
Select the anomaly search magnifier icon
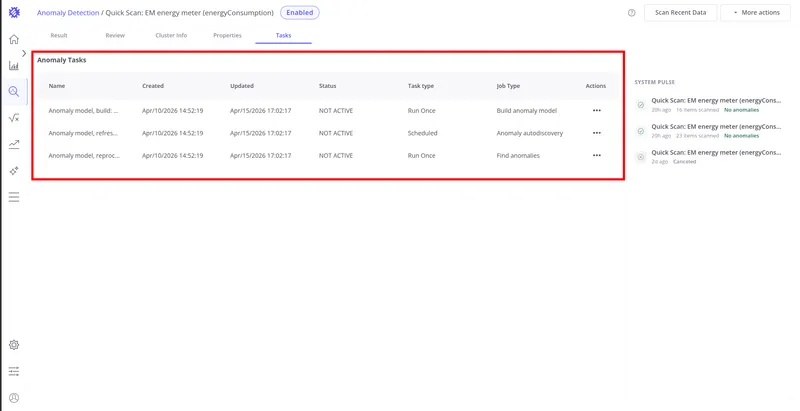coord(14,92)
